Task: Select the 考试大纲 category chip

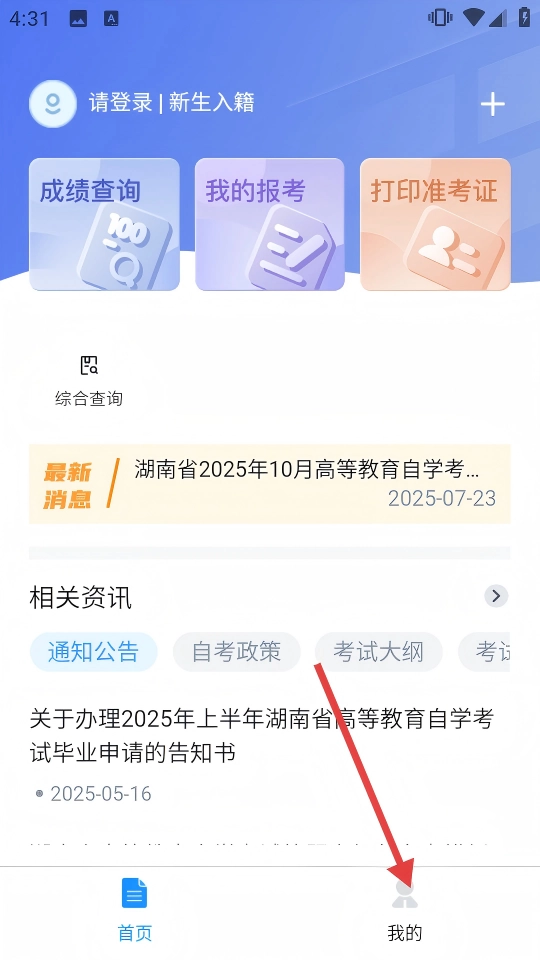Action: (378, 652)
